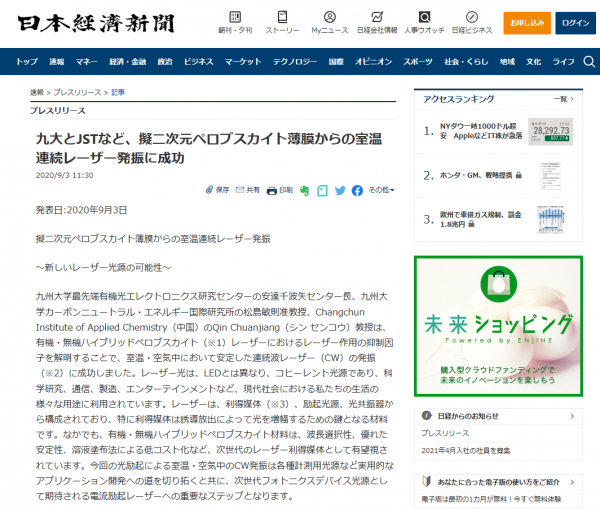This screenshot has height=509, width=600.
Task: Share article via Facebook icon
Action: [x=358, y=190]
